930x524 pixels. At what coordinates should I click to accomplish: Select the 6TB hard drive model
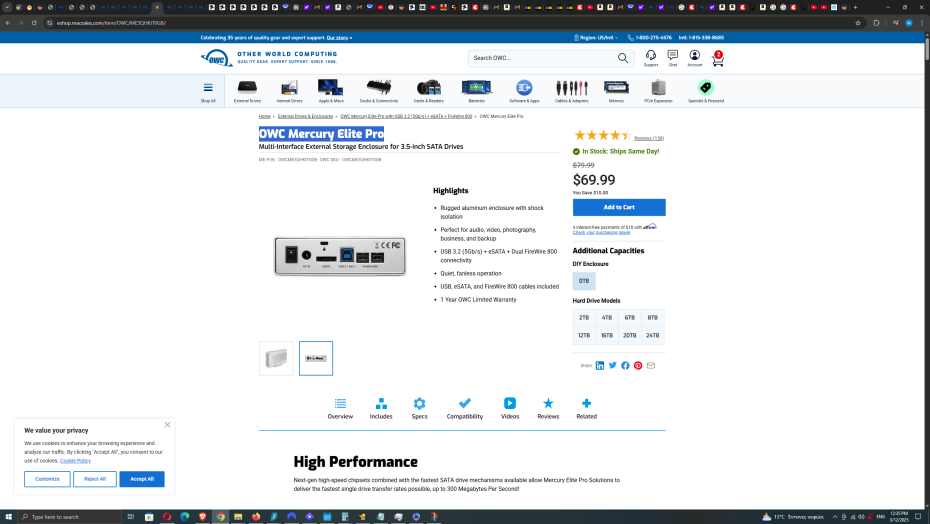(x=629, y=317)
